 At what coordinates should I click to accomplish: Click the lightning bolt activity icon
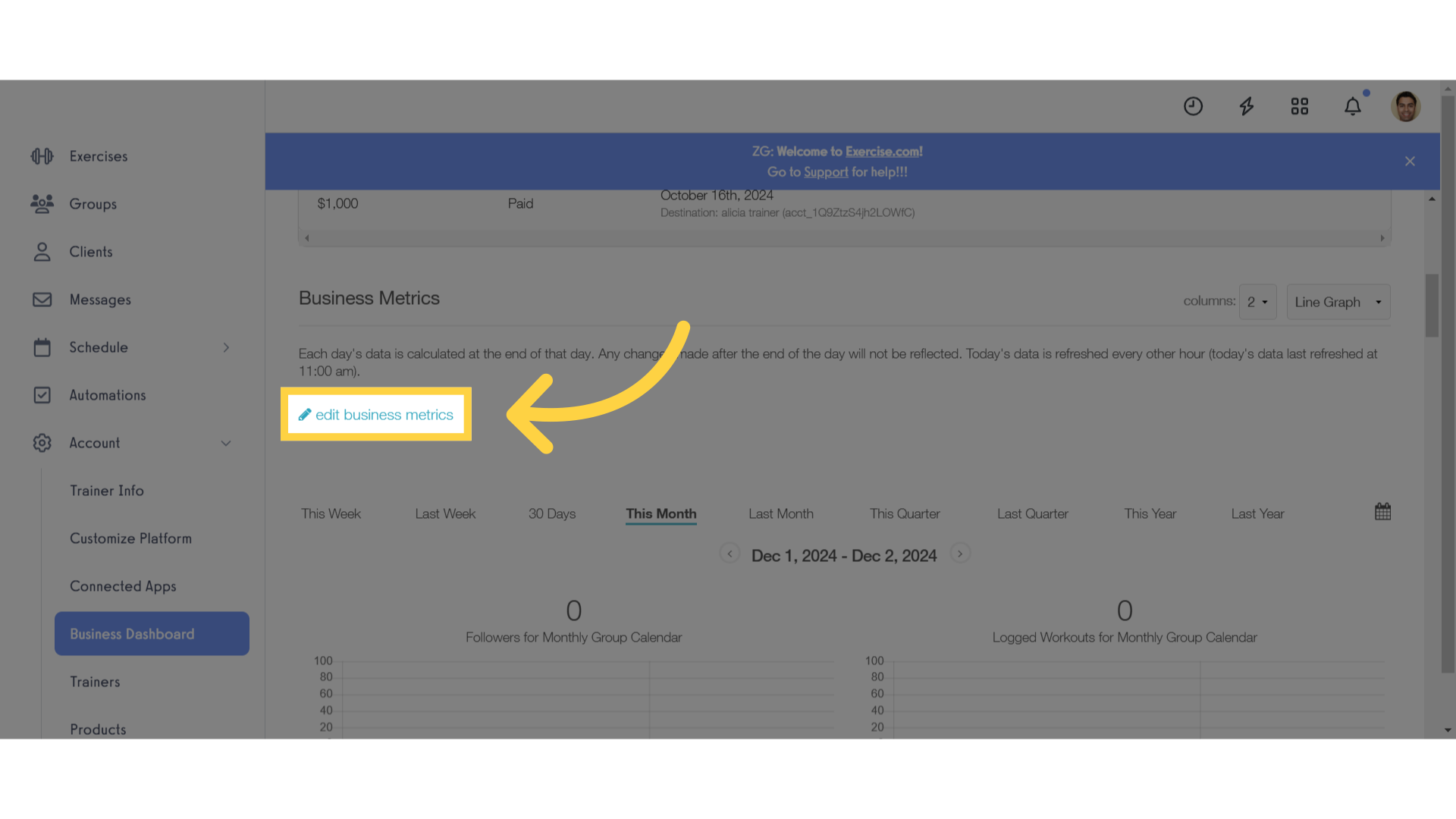(1246, 106)
